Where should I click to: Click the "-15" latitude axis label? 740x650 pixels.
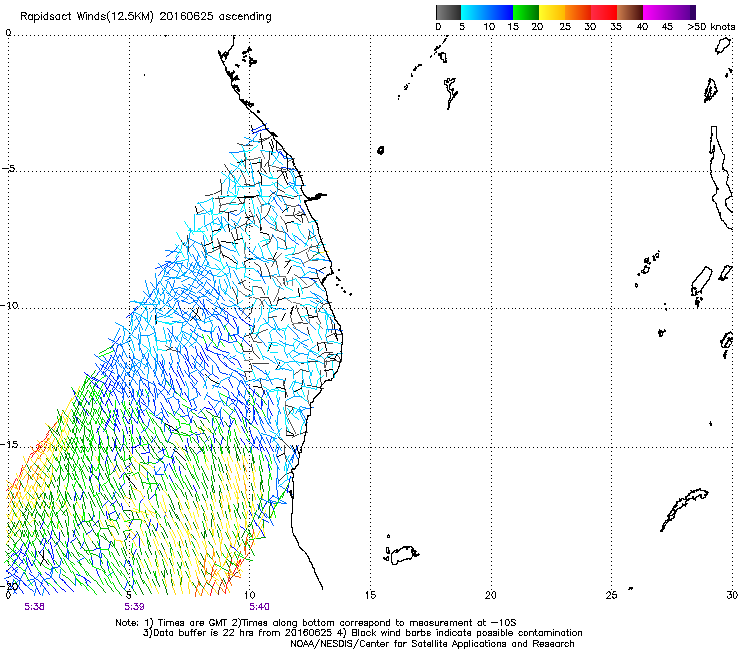click(x=9, y=445)
